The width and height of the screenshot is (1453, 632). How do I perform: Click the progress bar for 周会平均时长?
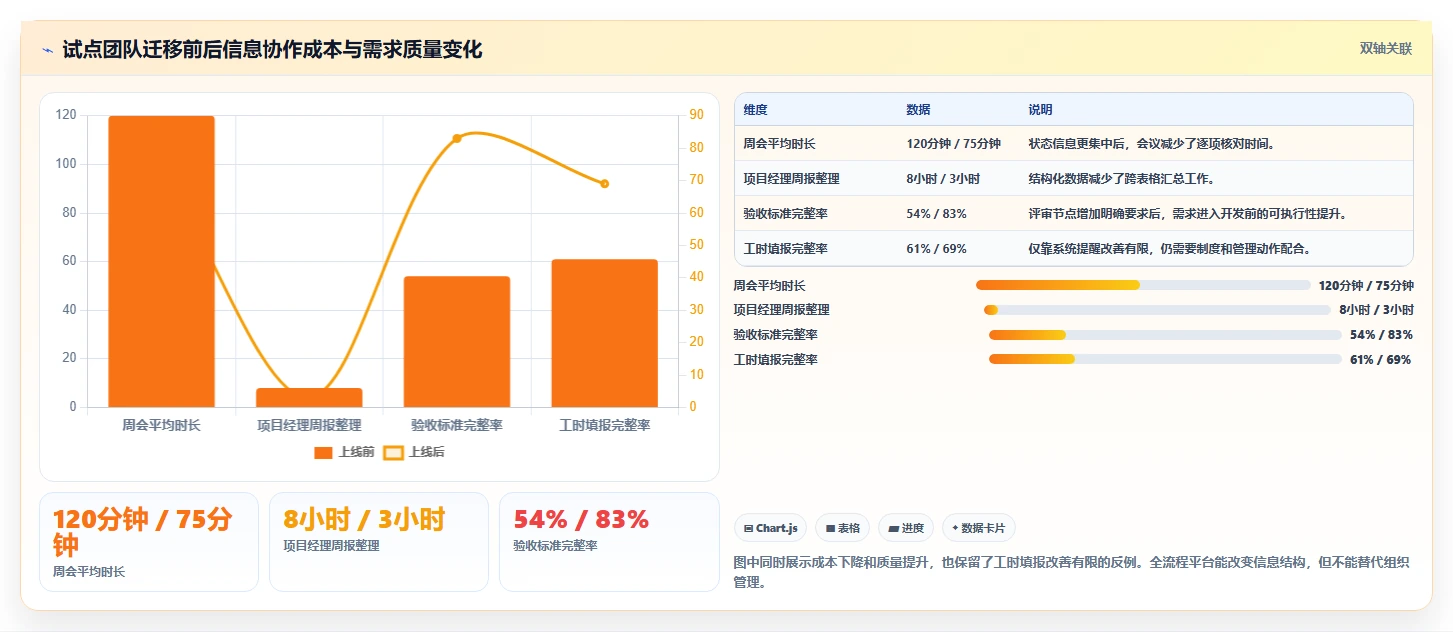(1143, 285)
